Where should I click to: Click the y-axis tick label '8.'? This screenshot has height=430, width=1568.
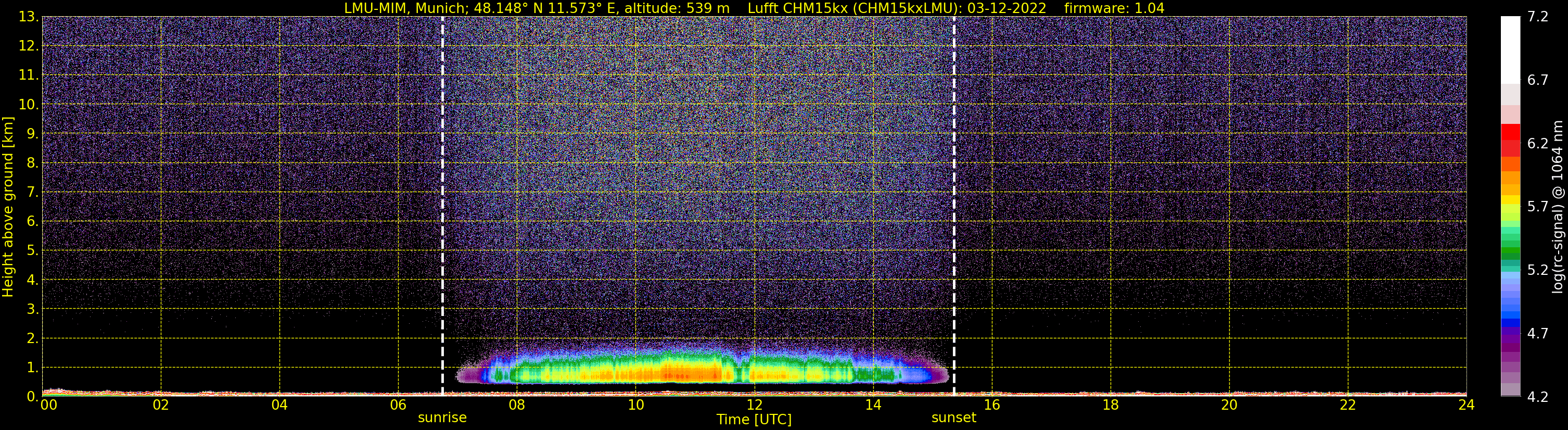point(33,162)
